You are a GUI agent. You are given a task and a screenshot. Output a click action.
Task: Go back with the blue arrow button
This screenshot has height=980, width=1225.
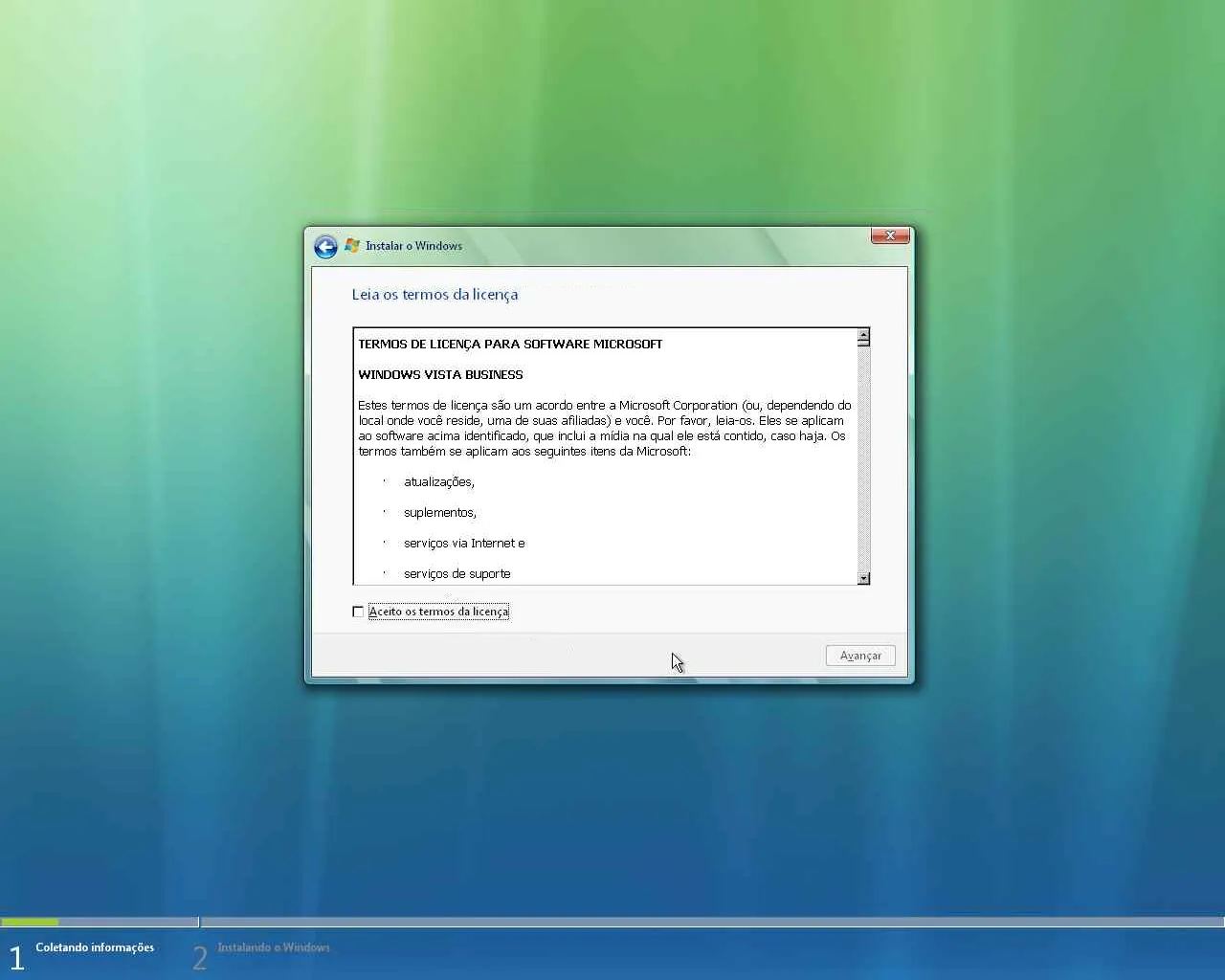click(325, 247)
